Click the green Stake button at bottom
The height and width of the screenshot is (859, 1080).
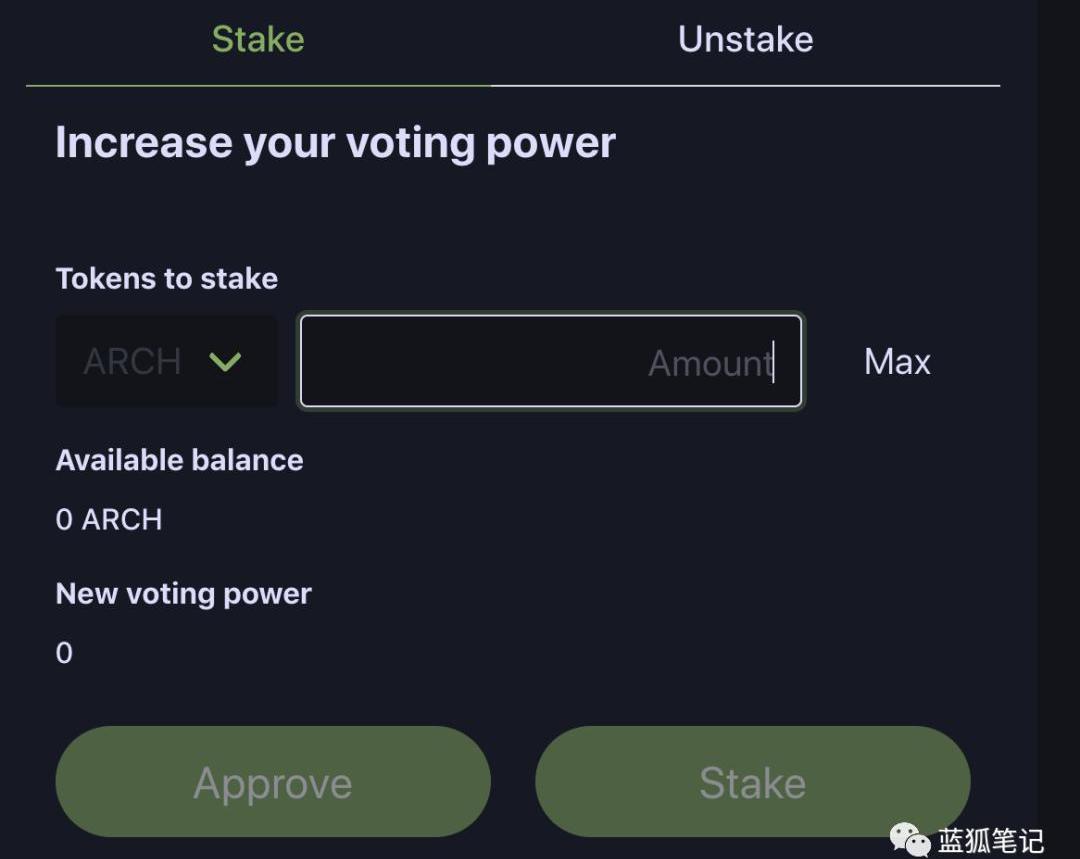pyautogui.click(x=752, y=782)
